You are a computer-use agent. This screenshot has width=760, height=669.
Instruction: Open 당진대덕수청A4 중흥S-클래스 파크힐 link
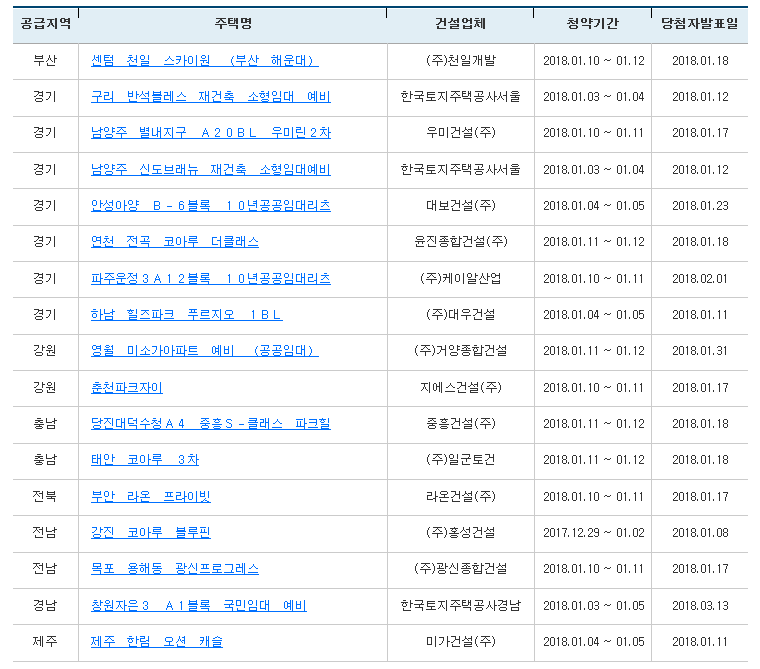click(x=210, y=424)
